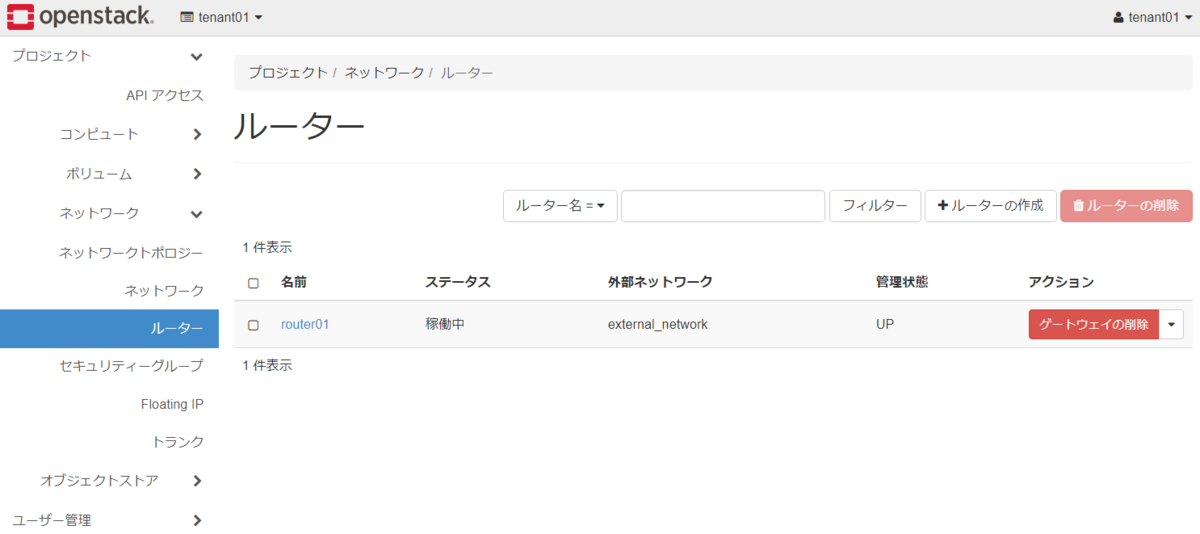This screenshot has height=534, width=1200.
Task: Open Floating IP page
Action: [172, 404]
